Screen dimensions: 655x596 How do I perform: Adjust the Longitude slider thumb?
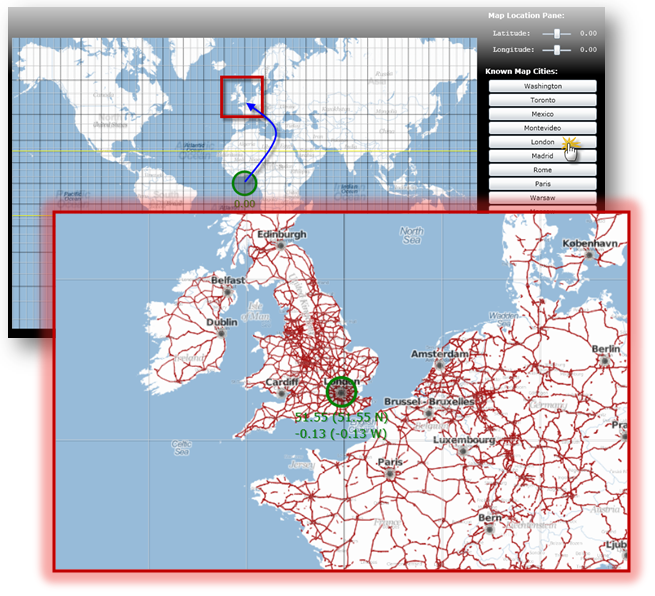[x=557, y=50]
